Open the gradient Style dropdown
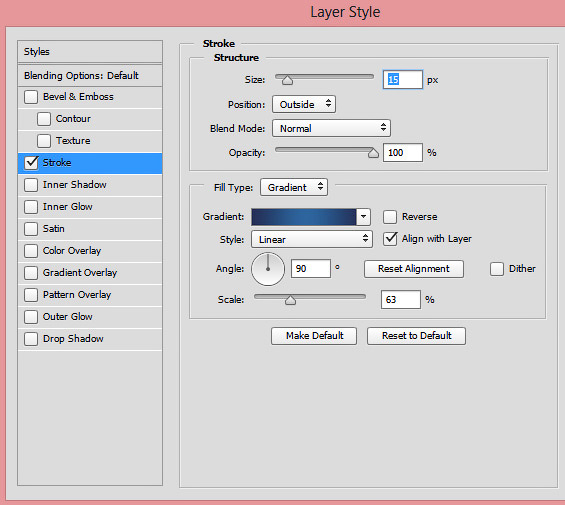The height and width of the screenshot is (505, 565). pyautogui.click(x=312, y=239)
